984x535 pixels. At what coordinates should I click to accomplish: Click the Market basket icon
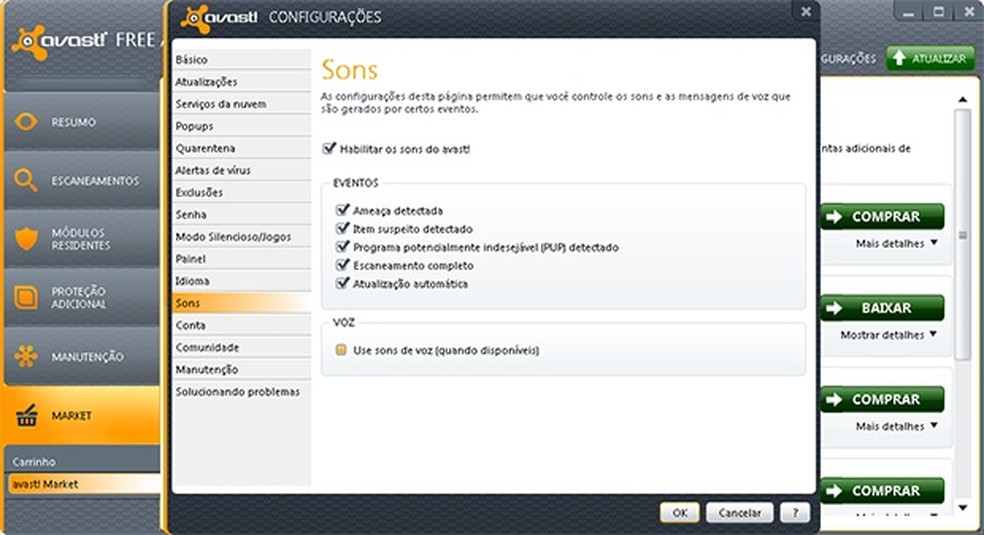pos(26,414)
